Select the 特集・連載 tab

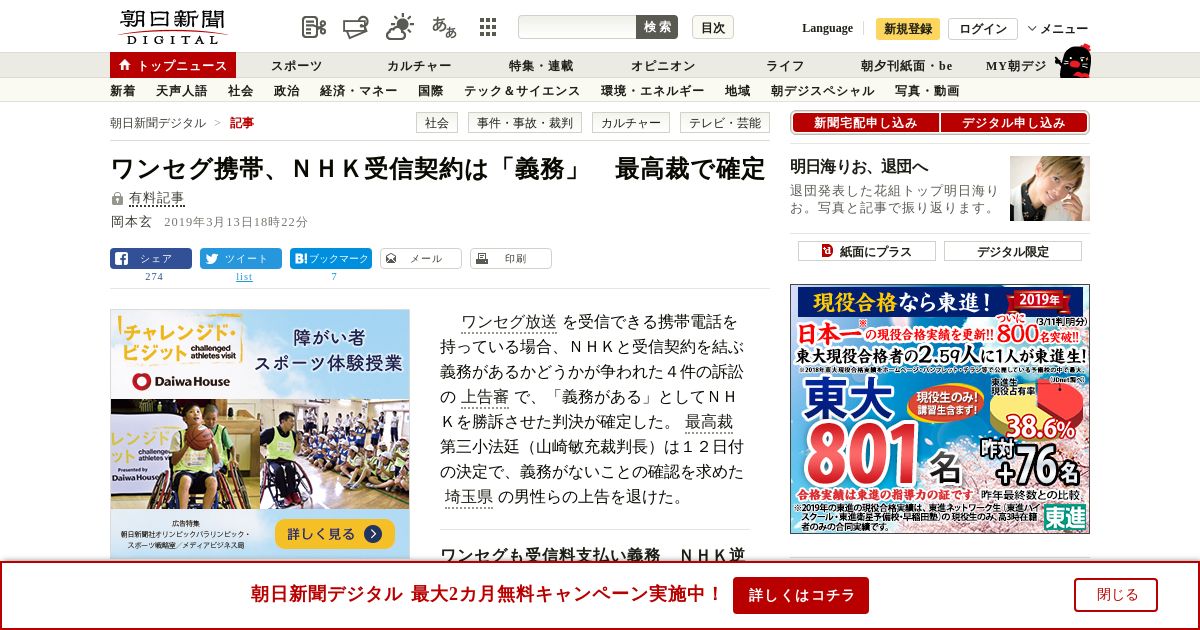tap(541, 65)
